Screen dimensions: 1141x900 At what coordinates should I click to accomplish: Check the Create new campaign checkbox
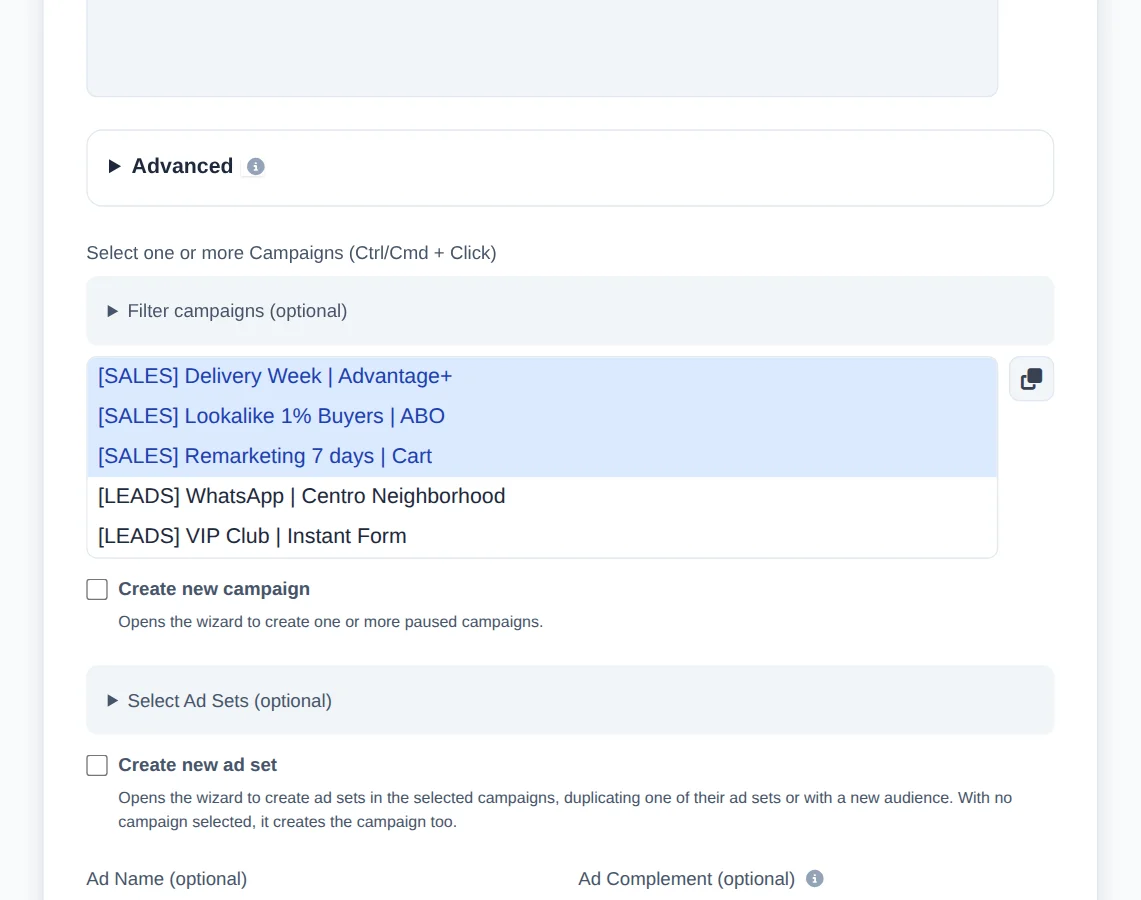pyautogui.click(x=97, y=589)
